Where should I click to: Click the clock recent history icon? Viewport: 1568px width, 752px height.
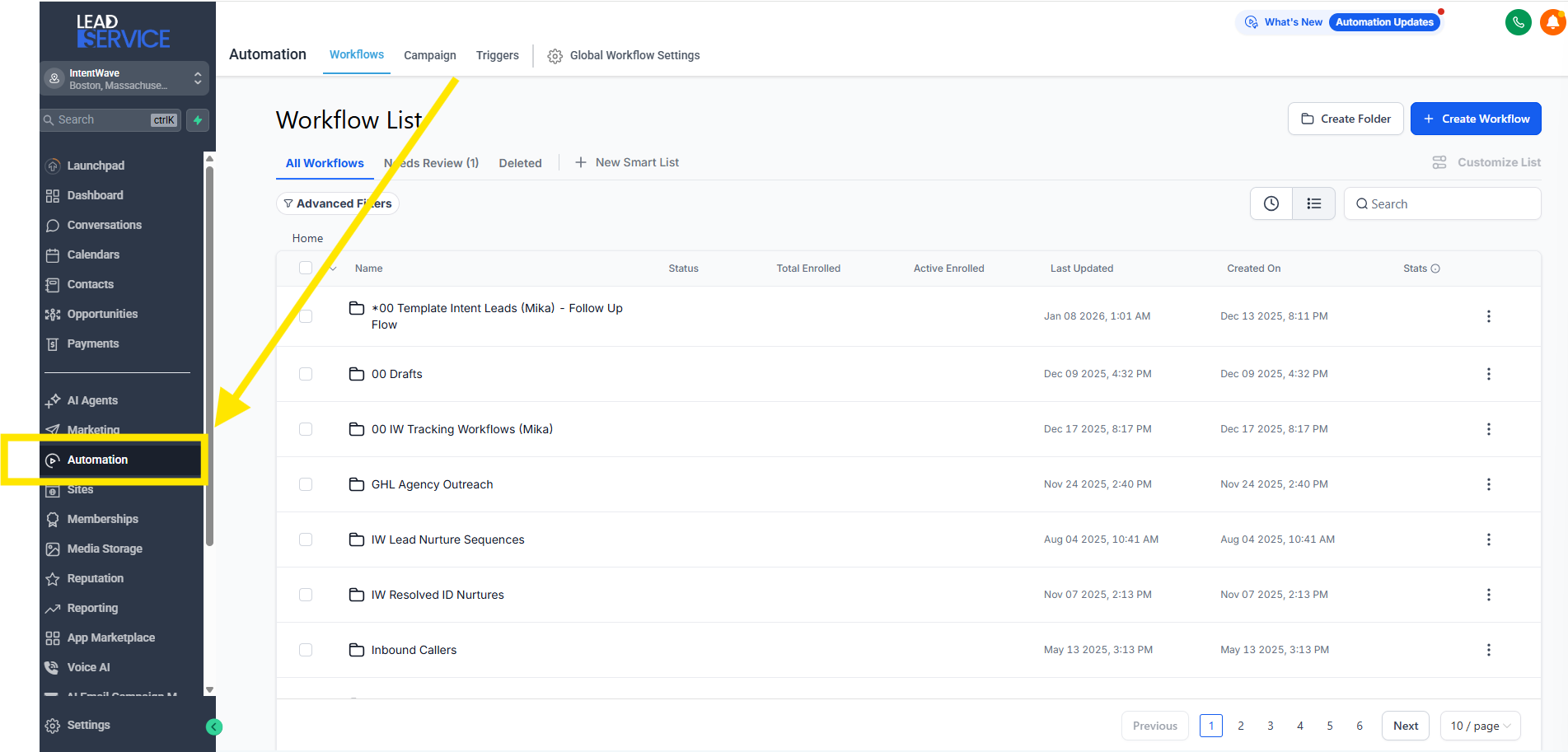tap(1271, 203)
